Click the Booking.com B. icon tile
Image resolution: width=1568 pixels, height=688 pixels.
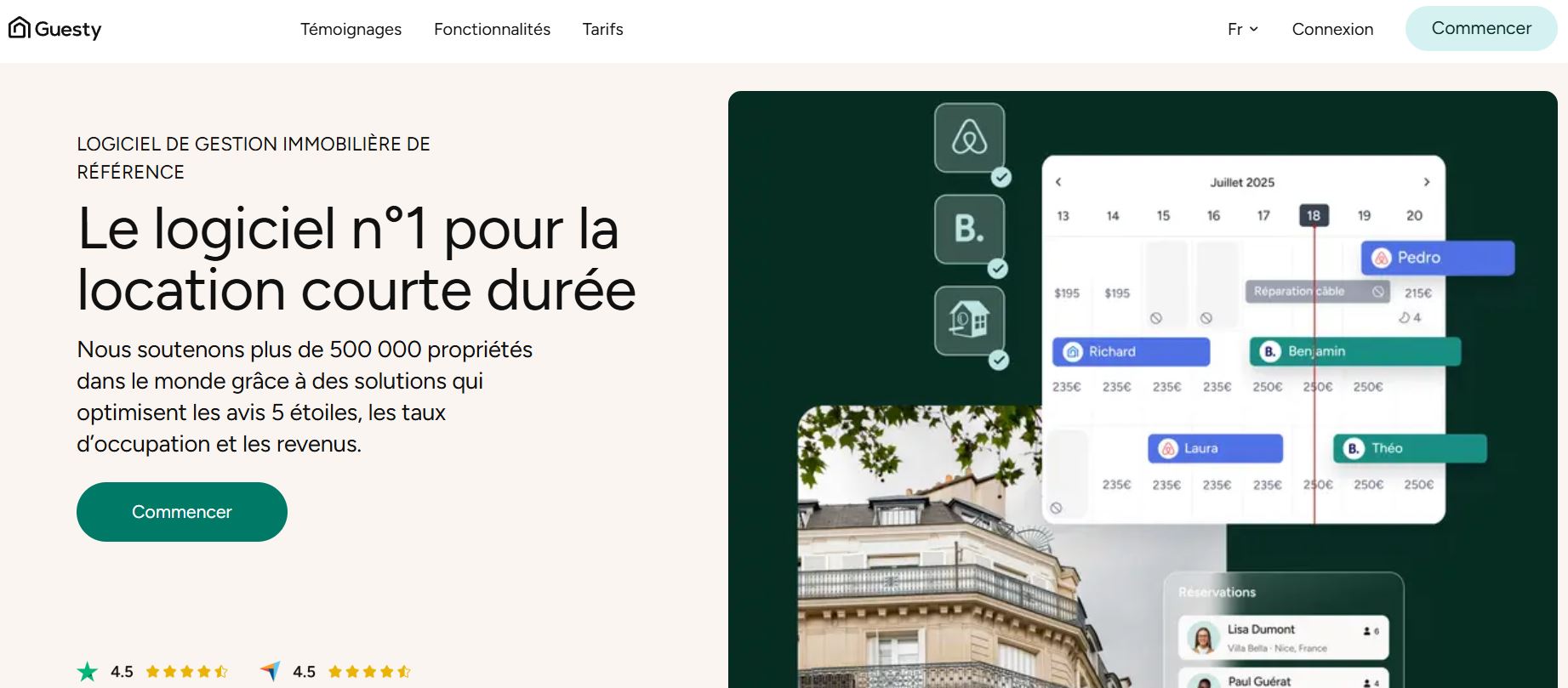969,229
